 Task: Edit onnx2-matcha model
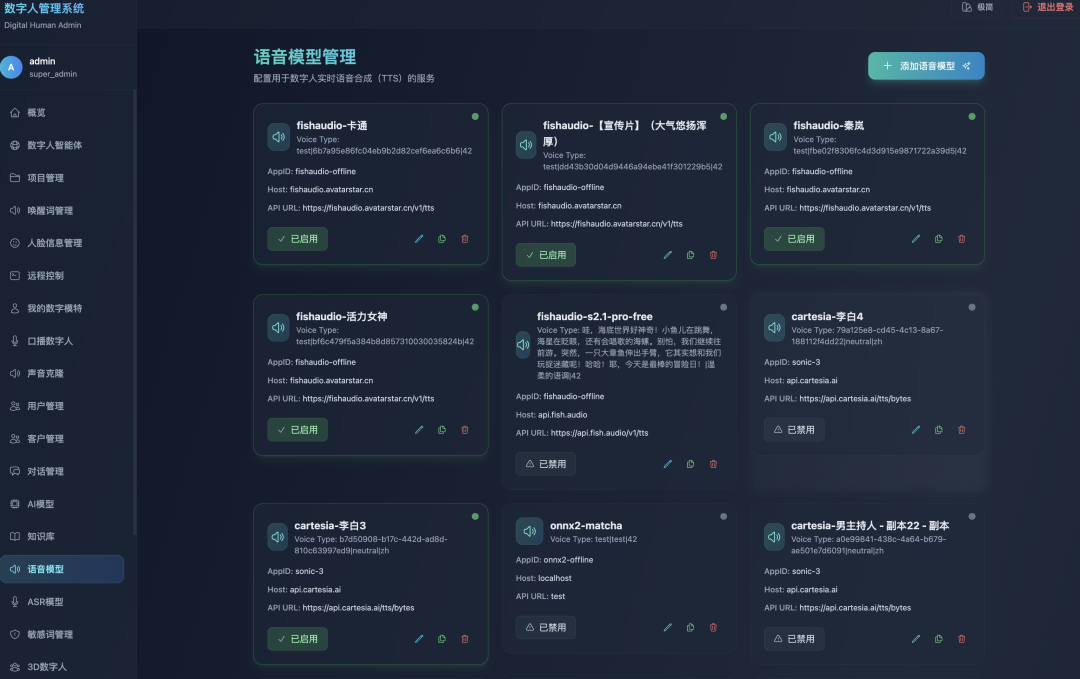point(667,627)
